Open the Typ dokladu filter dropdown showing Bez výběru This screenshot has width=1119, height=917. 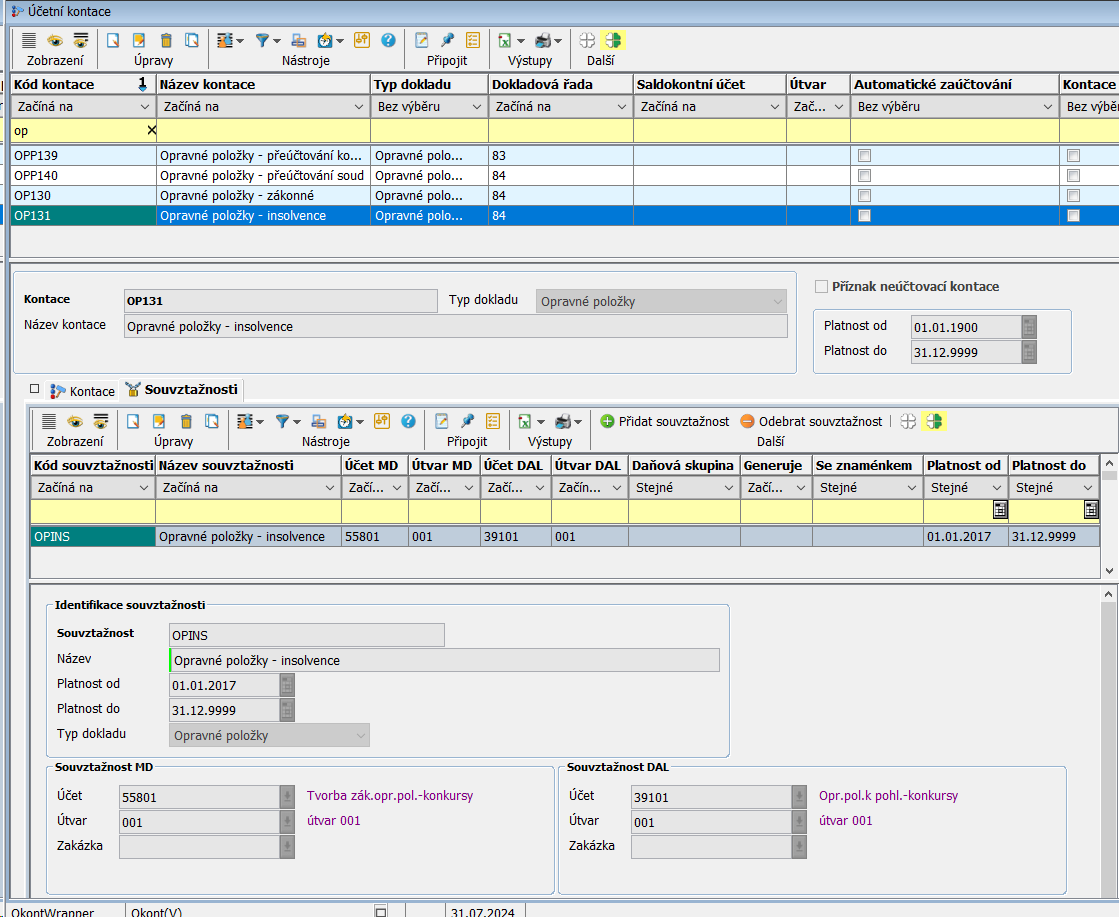tap(477, 107)
